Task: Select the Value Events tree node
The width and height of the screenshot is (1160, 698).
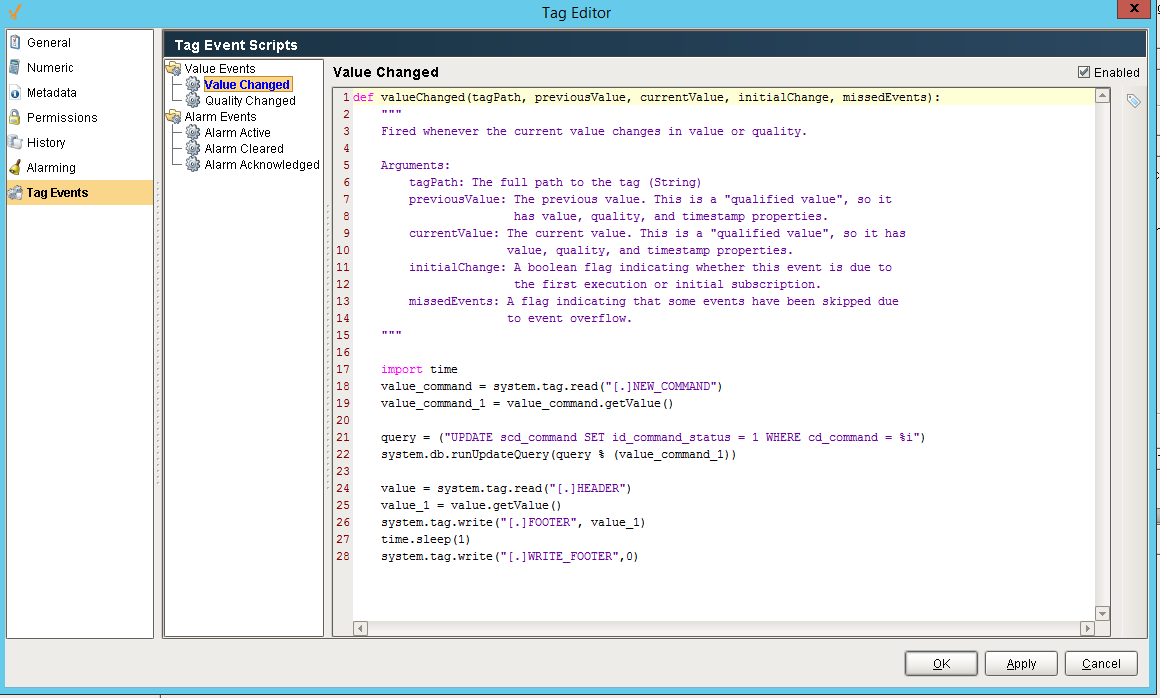Action: [220, 69]
